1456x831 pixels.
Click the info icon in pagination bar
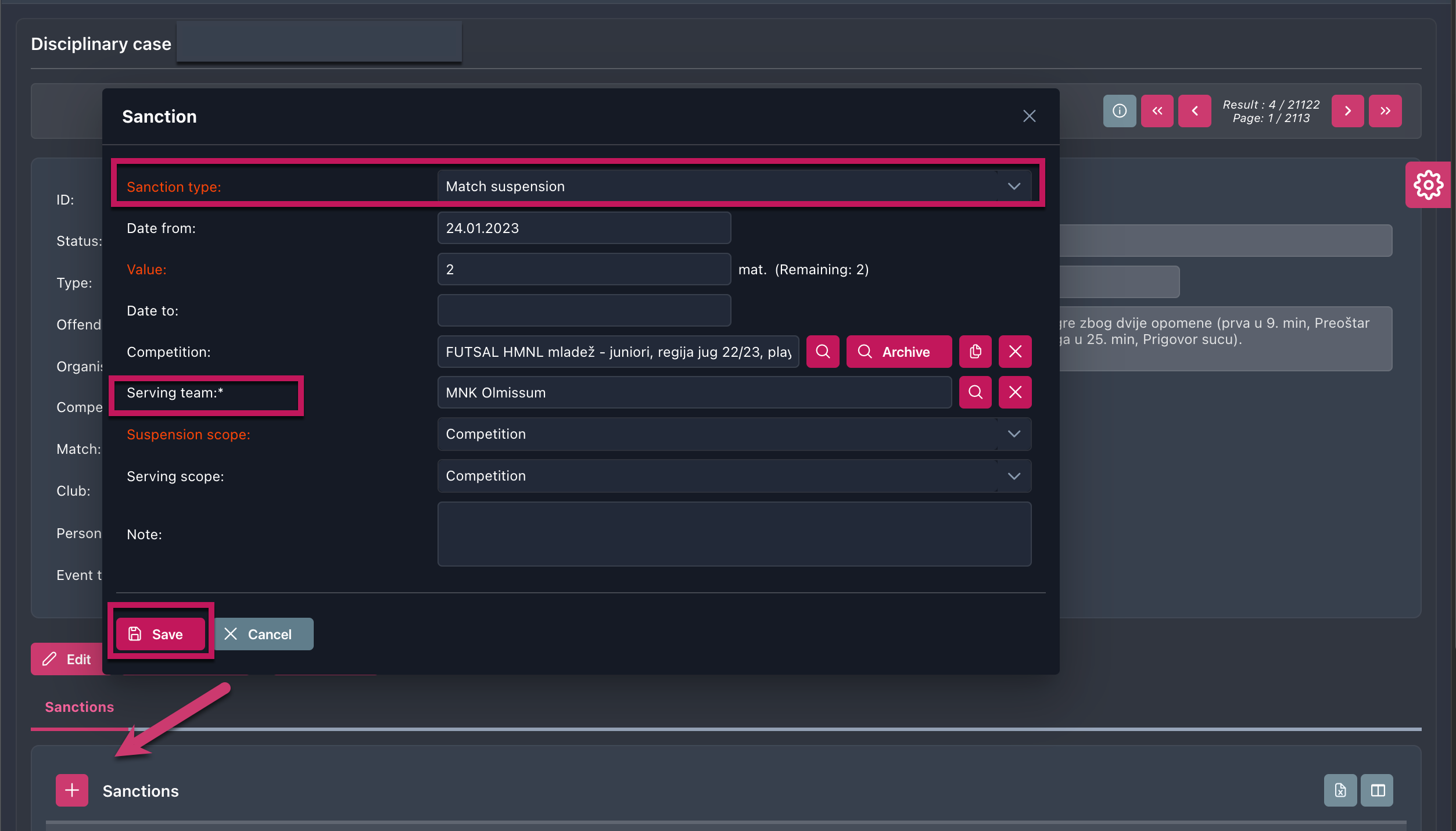(x=1119, y=111)
